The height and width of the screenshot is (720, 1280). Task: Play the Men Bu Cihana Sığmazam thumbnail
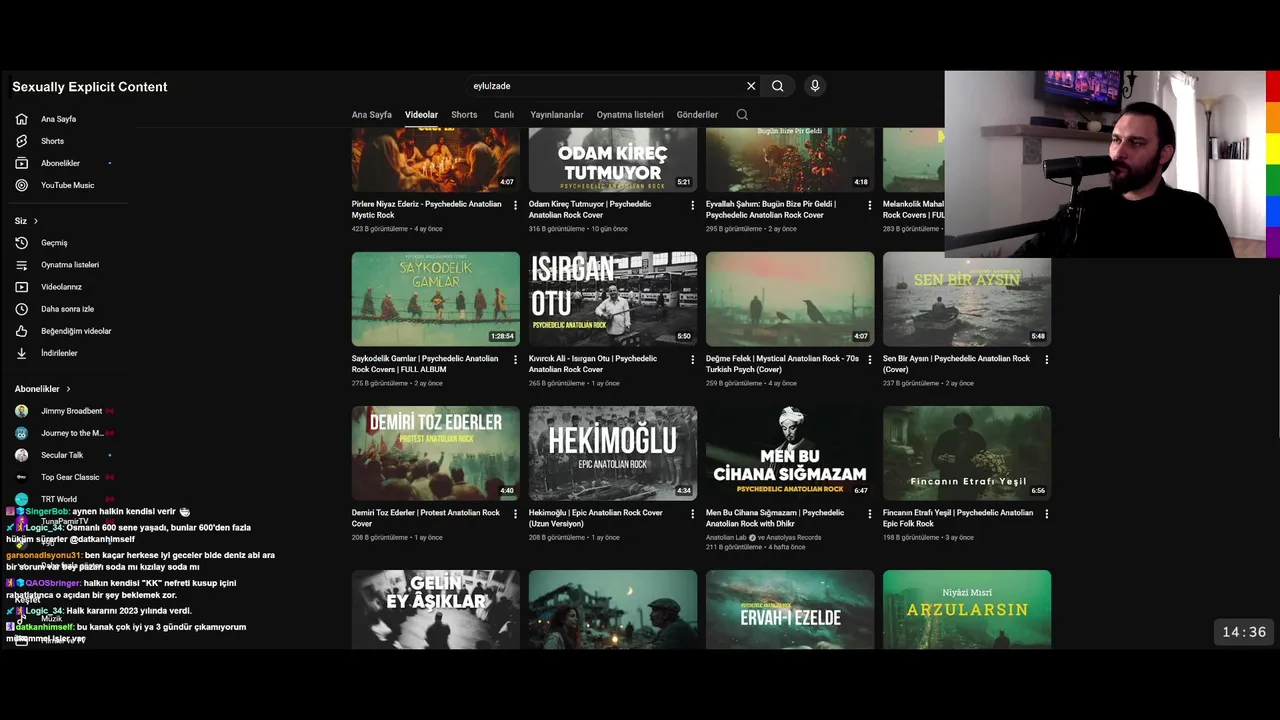pyautogui.click(x=790, y=453)
